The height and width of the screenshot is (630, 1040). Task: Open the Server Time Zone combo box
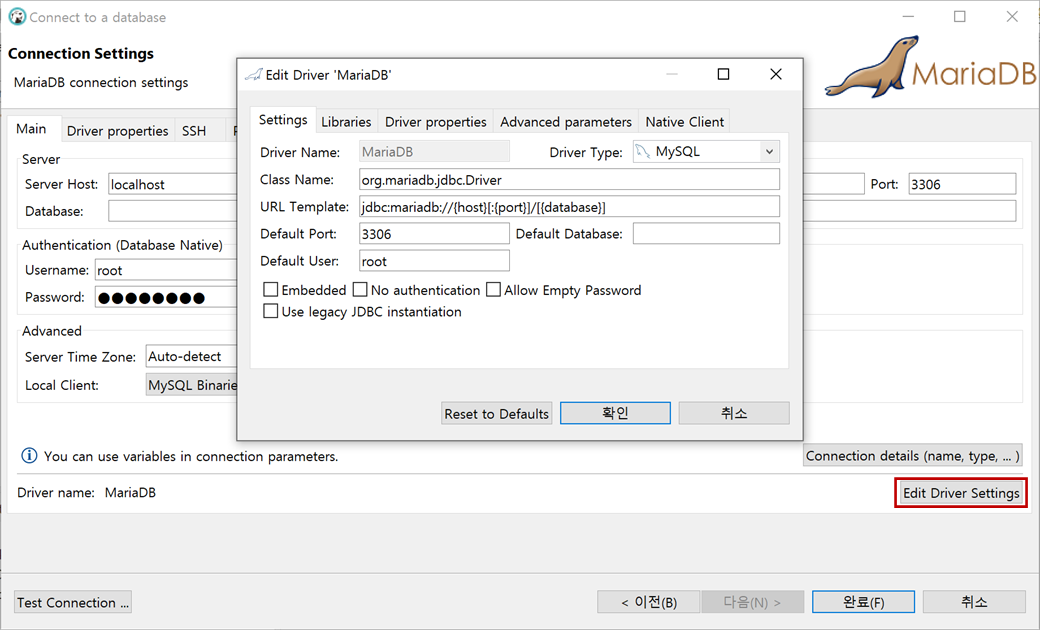(x=191, y=357)
